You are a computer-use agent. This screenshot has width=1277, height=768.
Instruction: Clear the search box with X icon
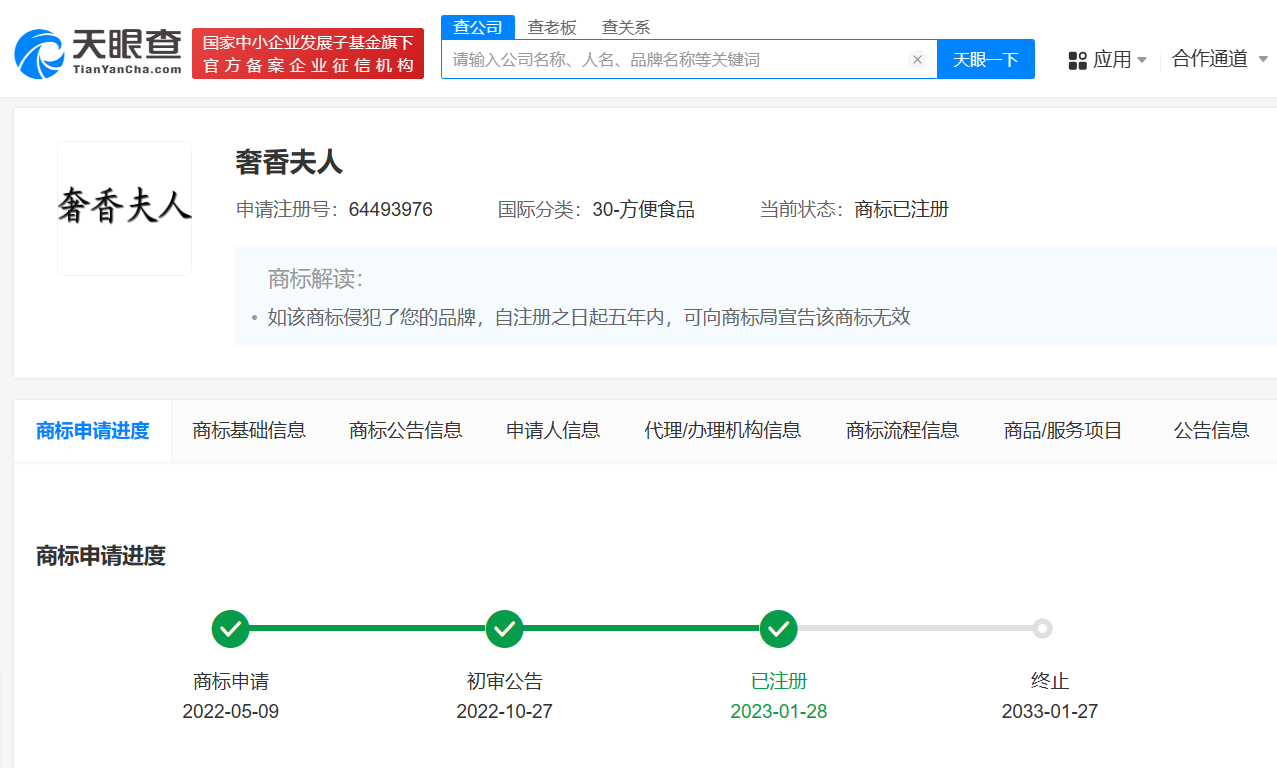(917, 59)
